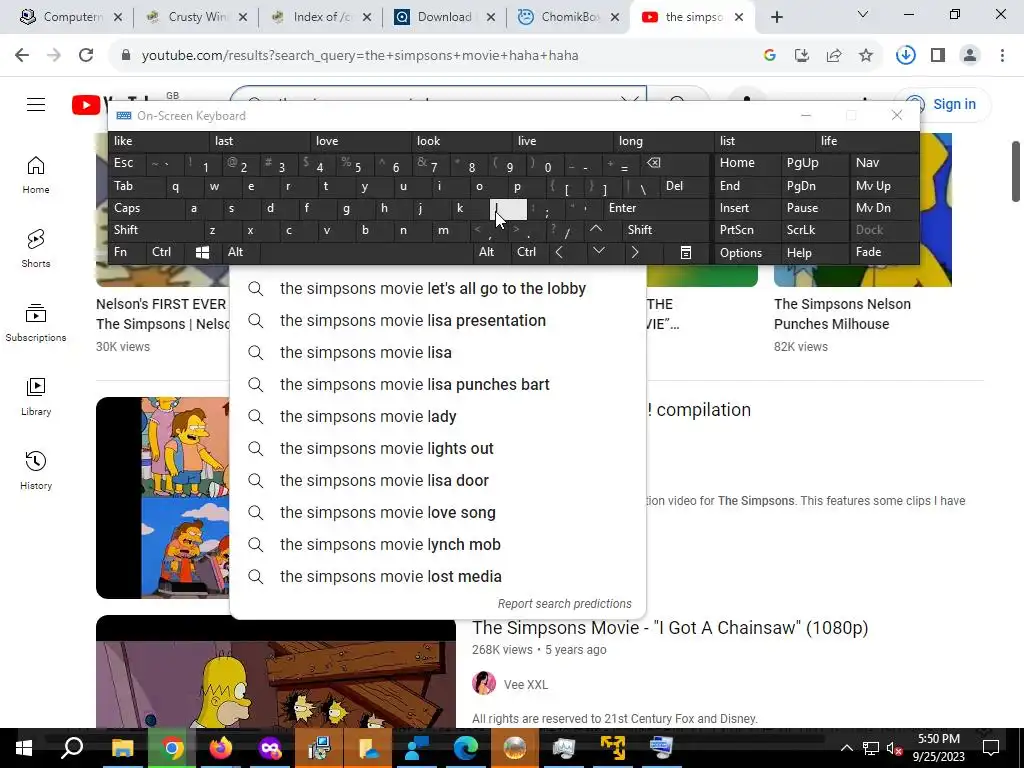Open Windows Start menu
Image resolution: width=1024 pixels, height=768 pixels.
tap(24, 748)
